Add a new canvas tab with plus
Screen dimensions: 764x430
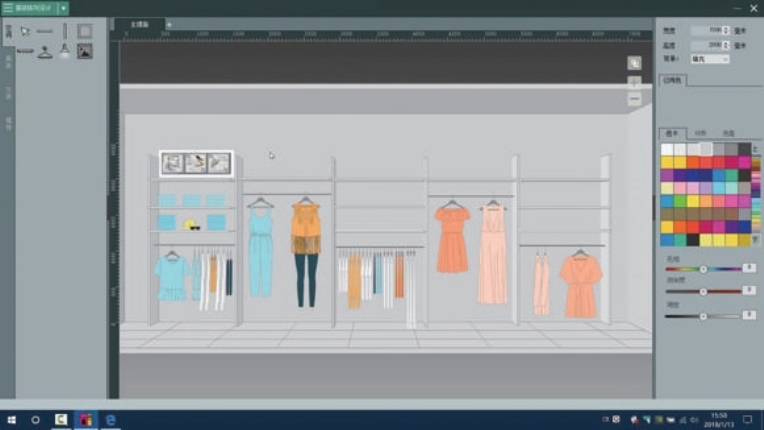(x=169, y=24)
